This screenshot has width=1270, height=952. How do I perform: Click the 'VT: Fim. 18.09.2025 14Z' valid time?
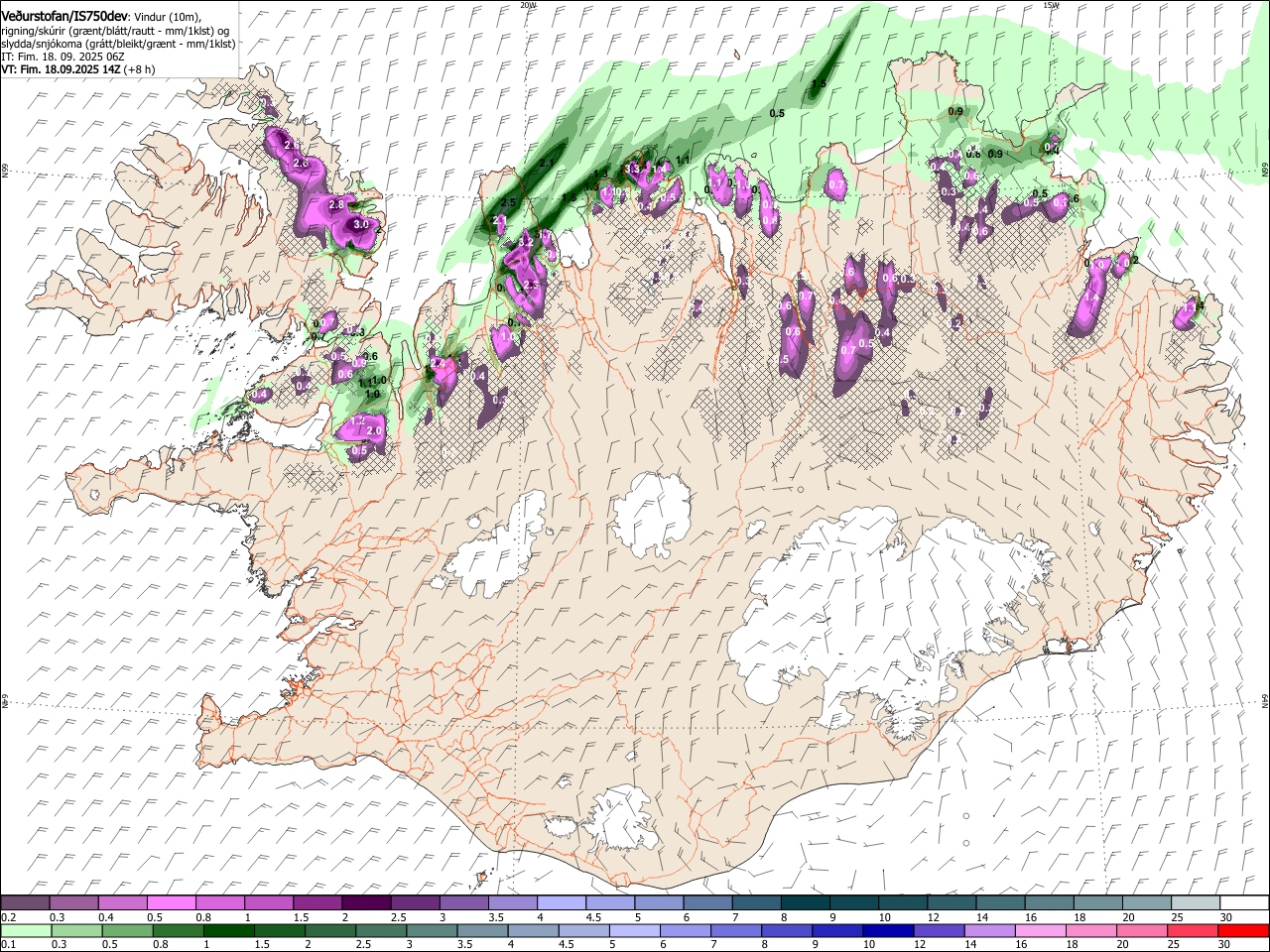60,69
